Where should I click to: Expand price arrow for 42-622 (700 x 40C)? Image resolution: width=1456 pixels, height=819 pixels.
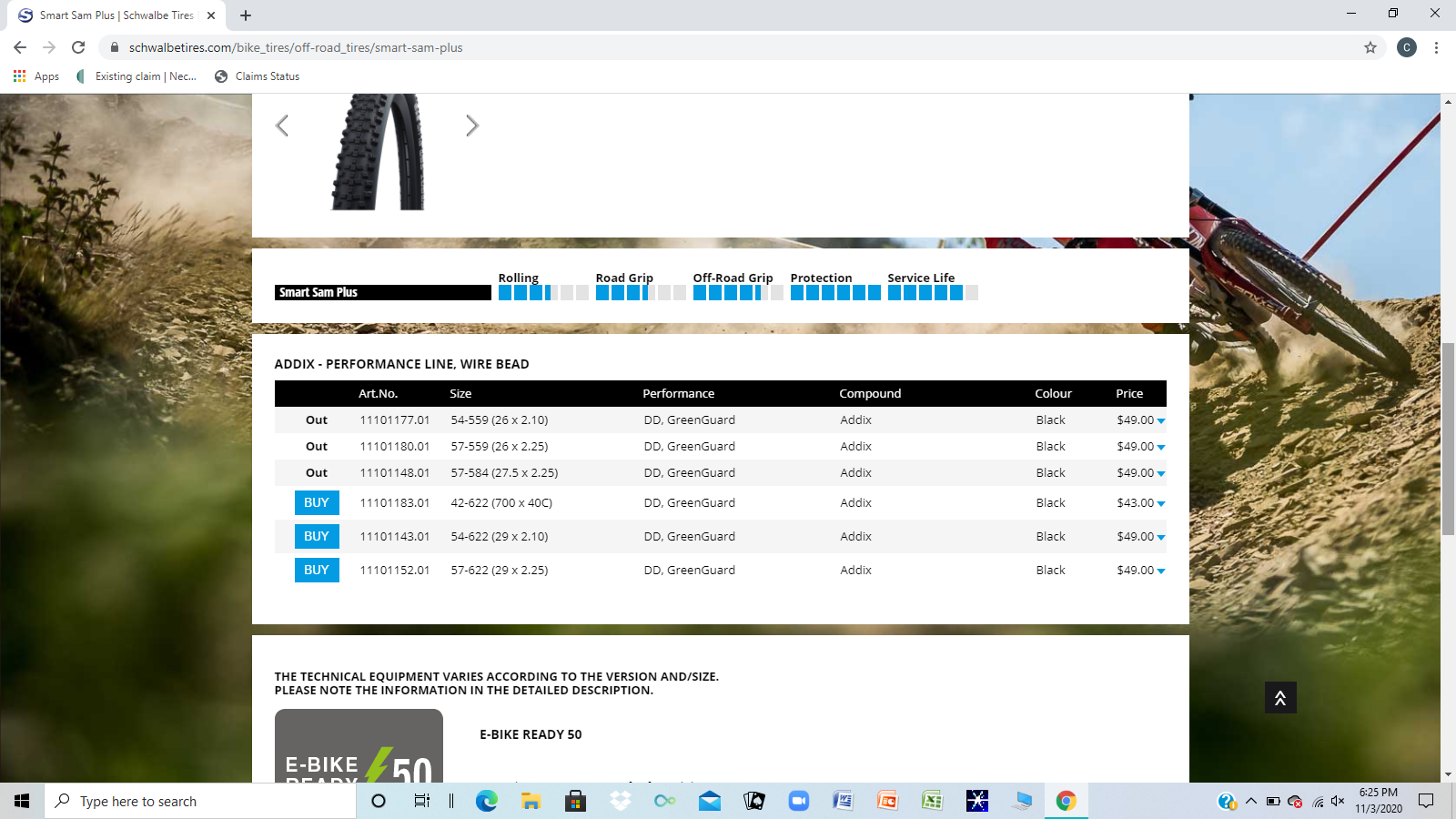click(1160, 503)
